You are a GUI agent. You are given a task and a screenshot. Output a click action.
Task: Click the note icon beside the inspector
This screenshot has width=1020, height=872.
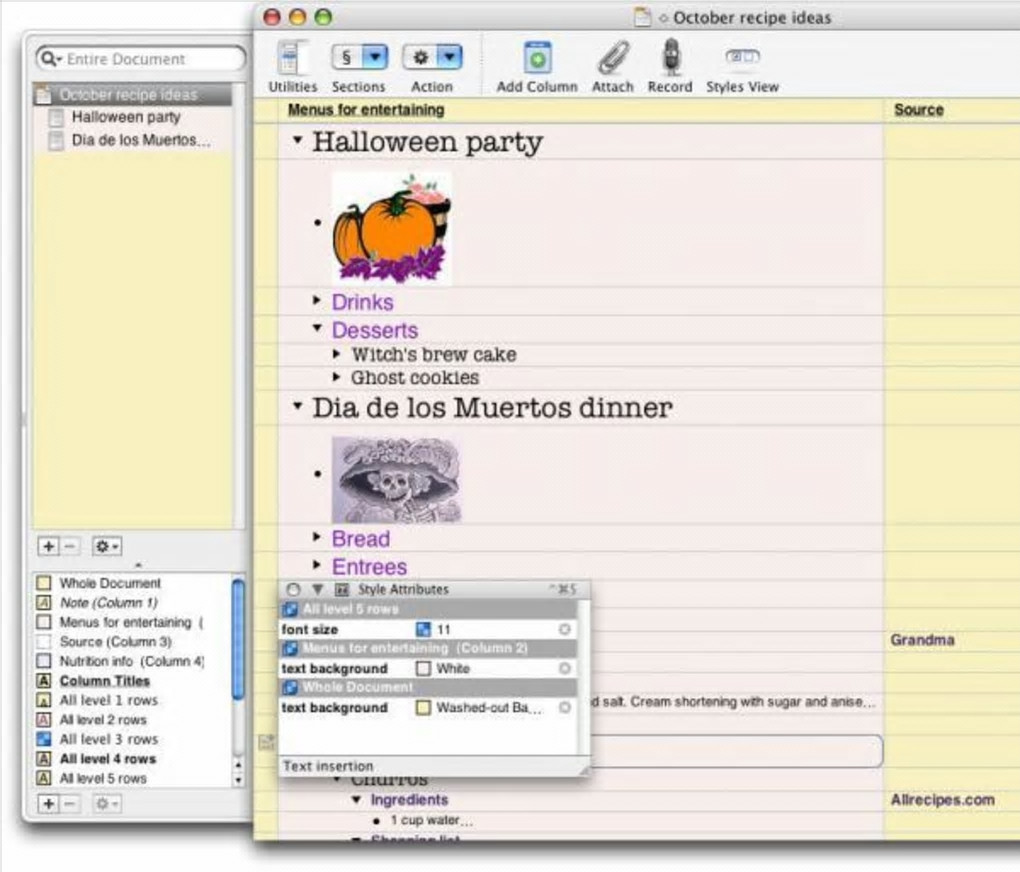(266, 742)
